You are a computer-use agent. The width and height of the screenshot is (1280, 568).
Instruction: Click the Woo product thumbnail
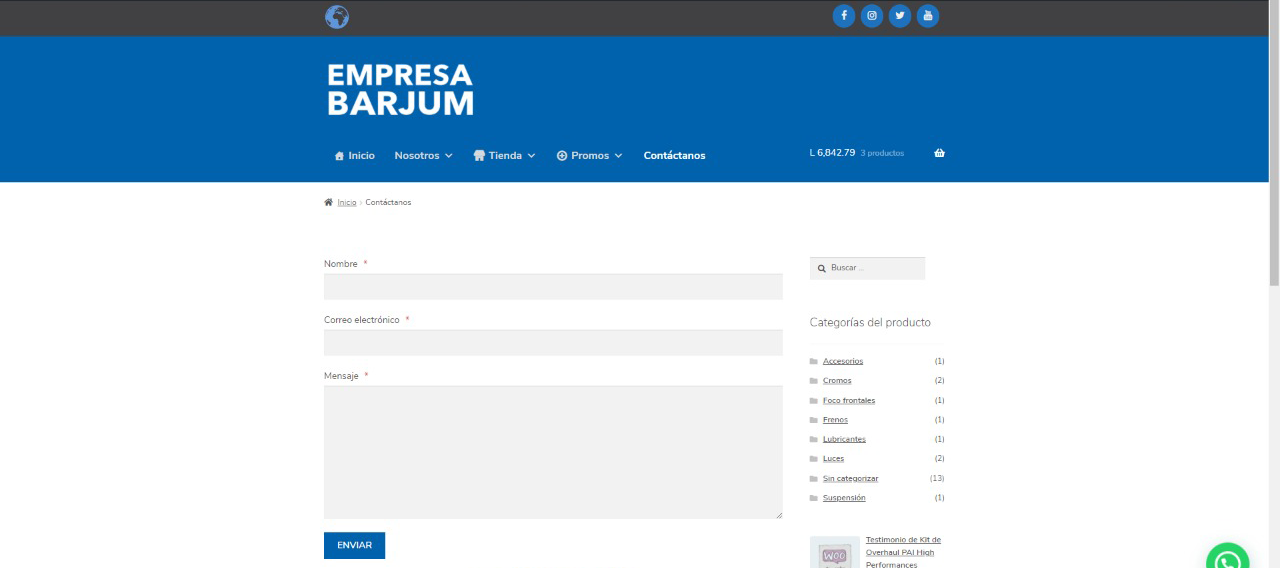(x=835, y=553)
